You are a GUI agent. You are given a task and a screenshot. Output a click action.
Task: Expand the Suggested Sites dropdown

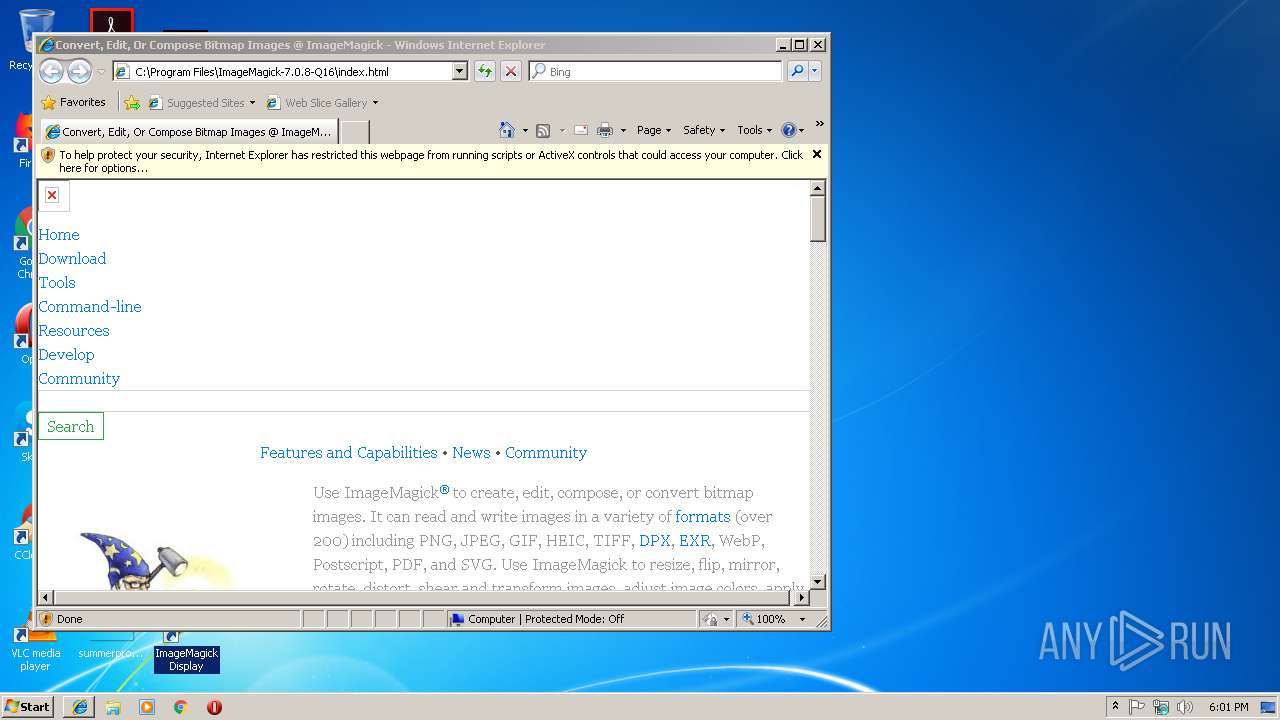coord(252,103)
